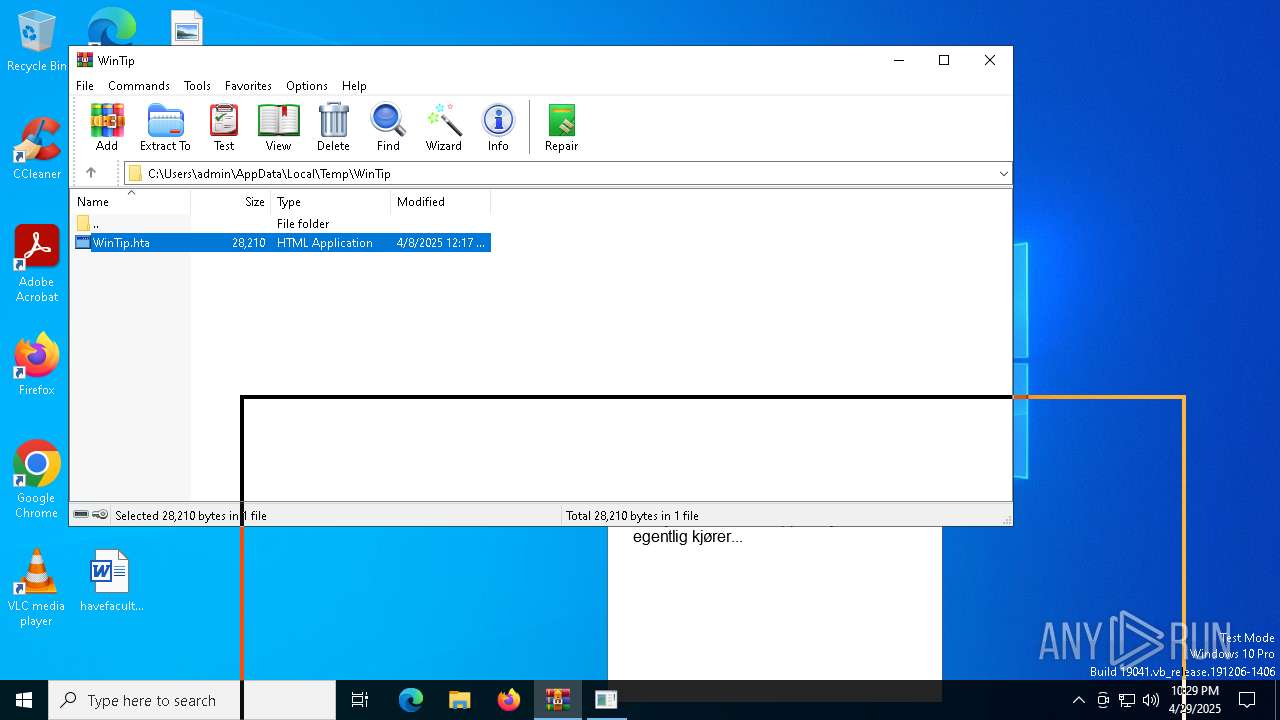The width and height of the screenshot is (1280, 720).
Task: Open File Explorer from taskbar
Action: 459,700
